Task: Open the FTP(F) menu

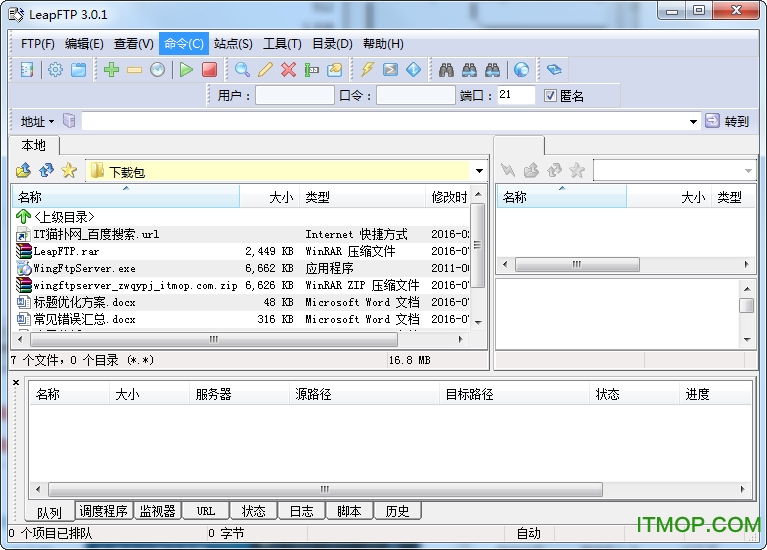Action: 38,44
